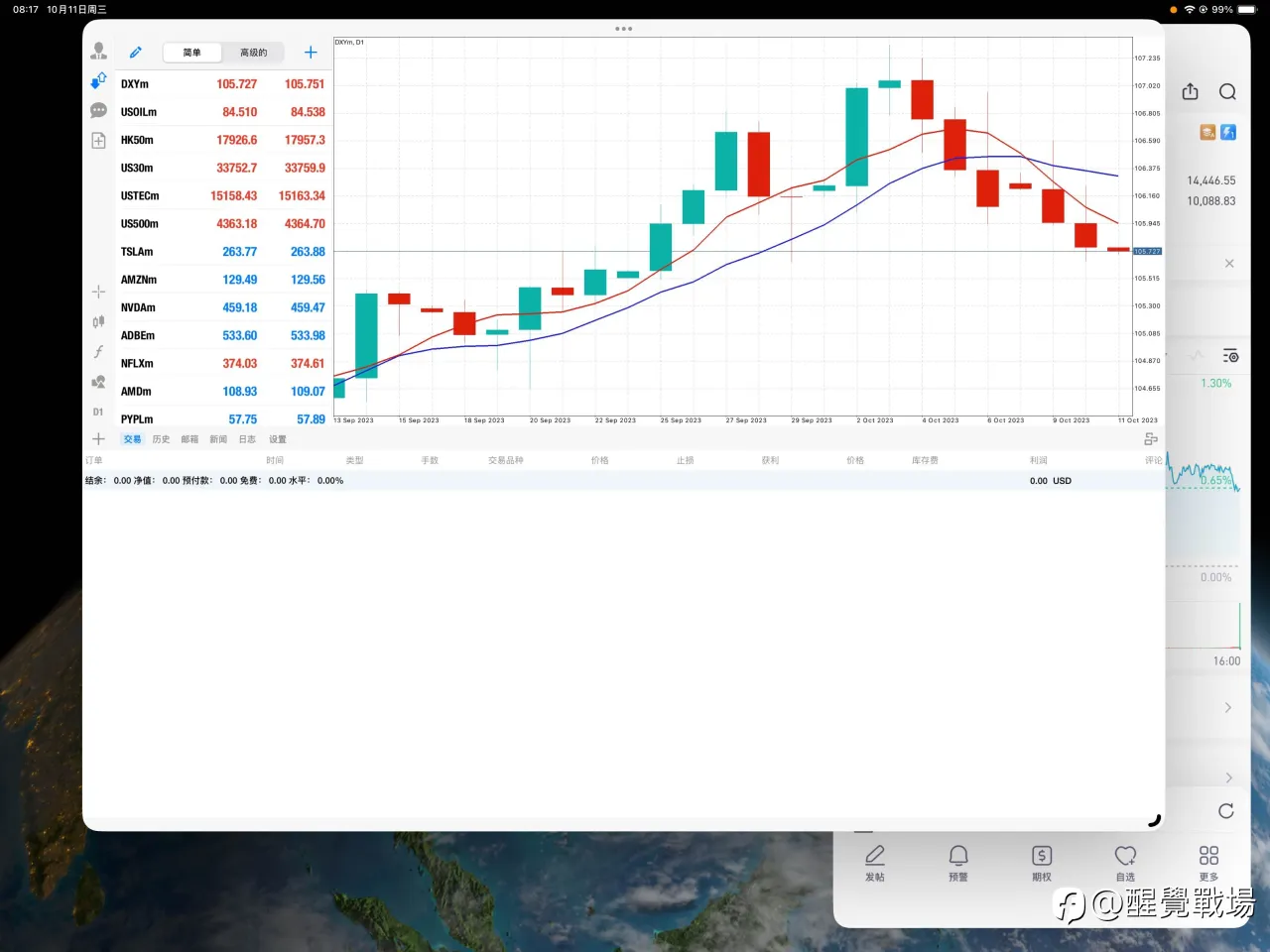Select the NVDAm symbol row
Image resolution: width=1270 pixels, height=952 pixels.
coord(223,307)
